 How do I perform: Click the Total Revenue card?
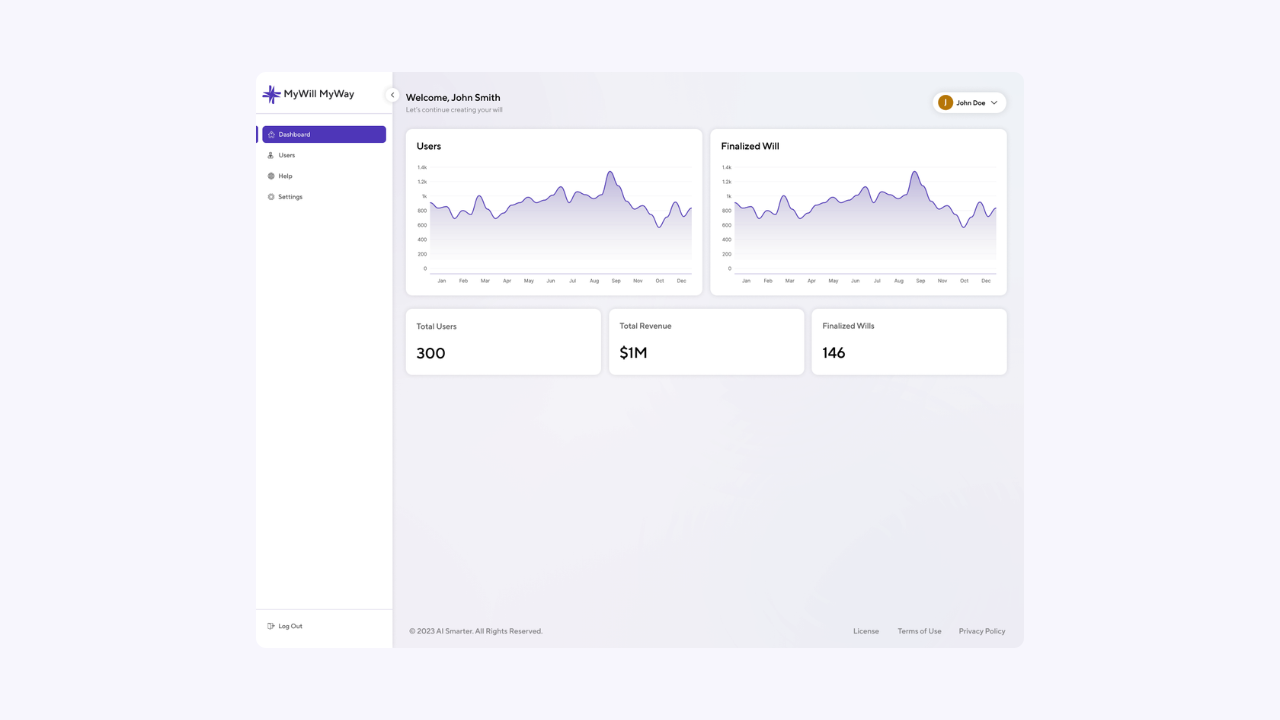pyautogui.click(x=706, y=342)
